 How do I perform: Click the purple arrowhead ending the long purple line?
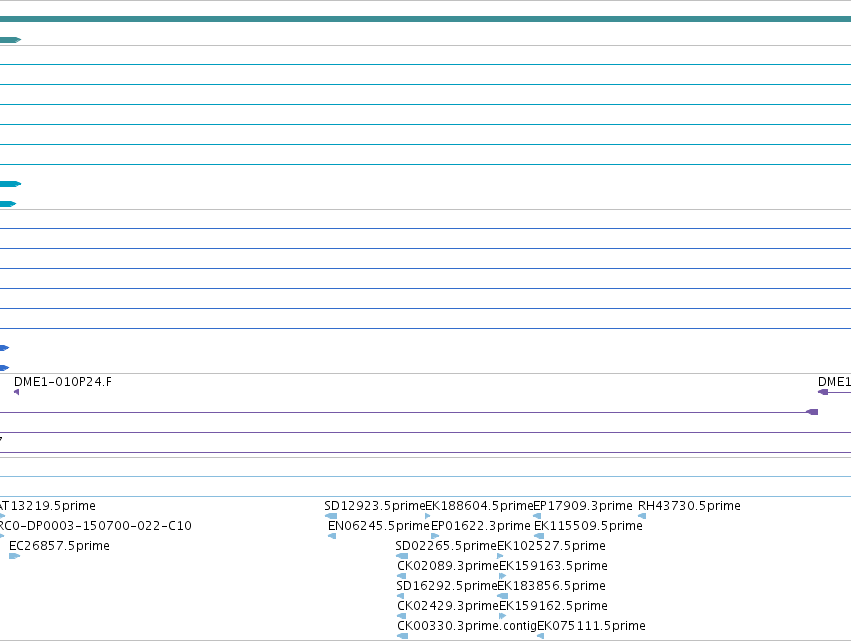(812, 412)
